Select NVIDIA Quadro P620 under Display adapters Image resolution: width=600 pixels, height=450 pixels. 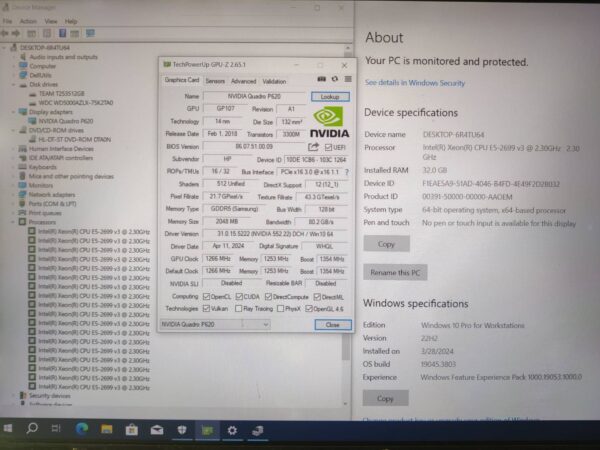pos(65,121)
